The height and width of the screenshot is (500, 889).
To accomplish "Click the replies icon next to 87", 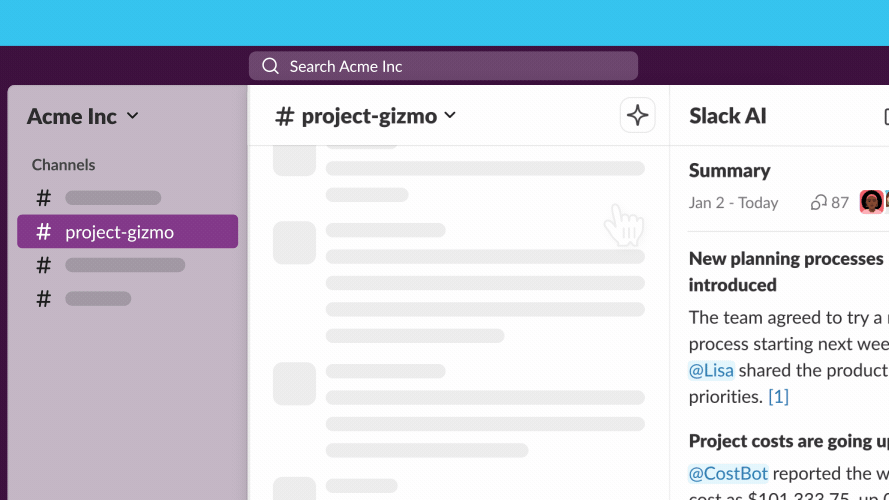I will (x=818, y=203).
